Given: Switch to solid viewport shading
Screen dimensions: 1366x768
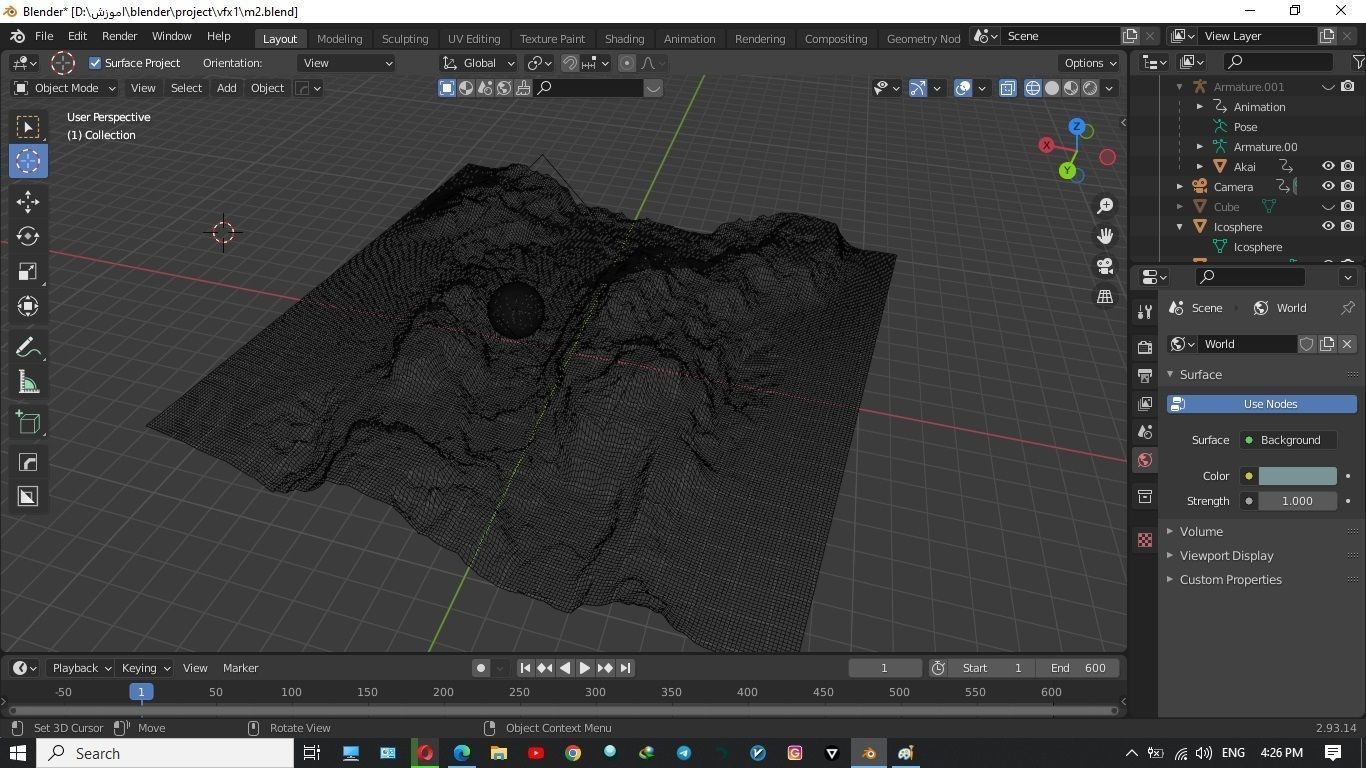Looking at the screenshot, I should pos(1052,88).
